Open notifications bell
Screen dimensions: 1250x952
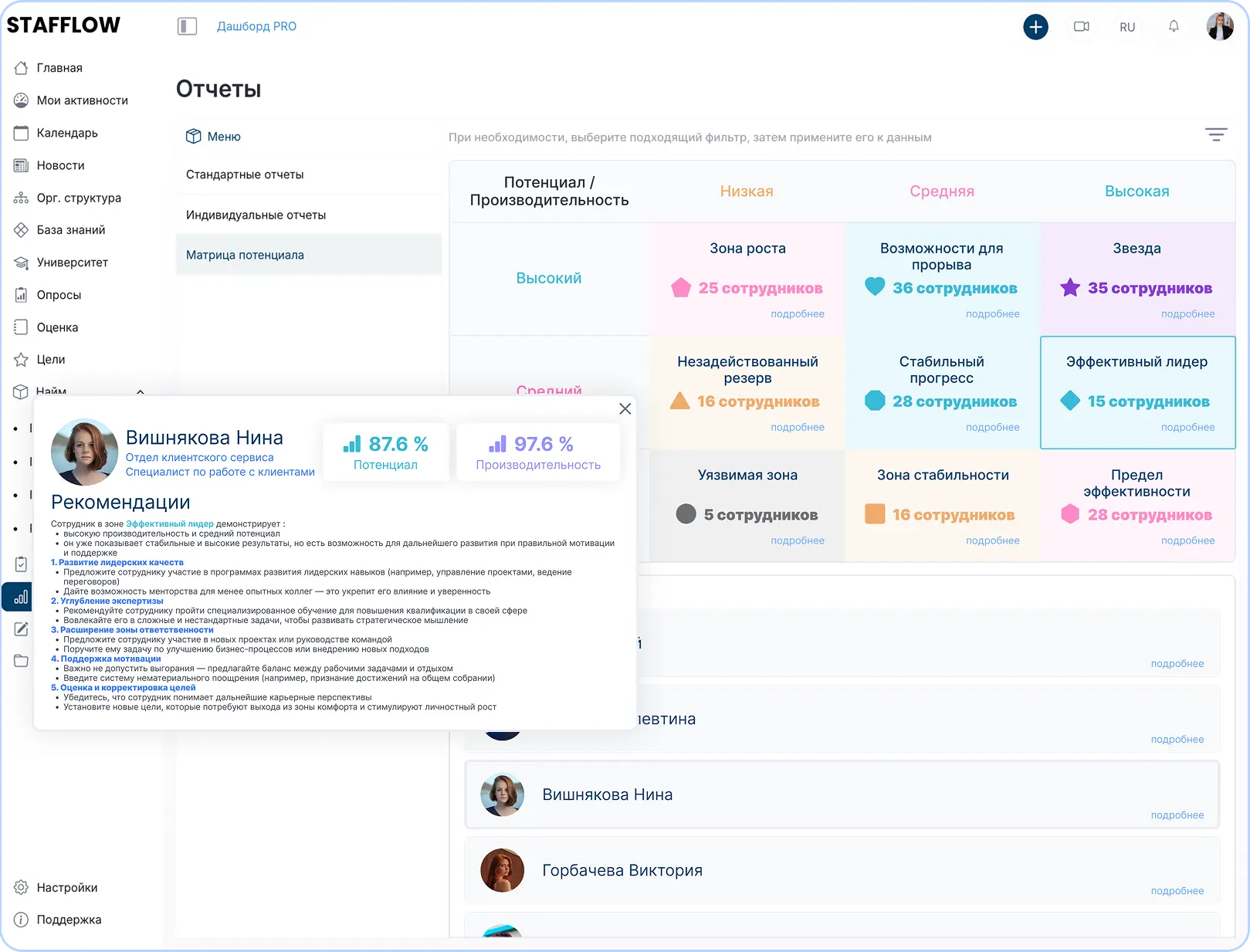[x=1173, y=27]
